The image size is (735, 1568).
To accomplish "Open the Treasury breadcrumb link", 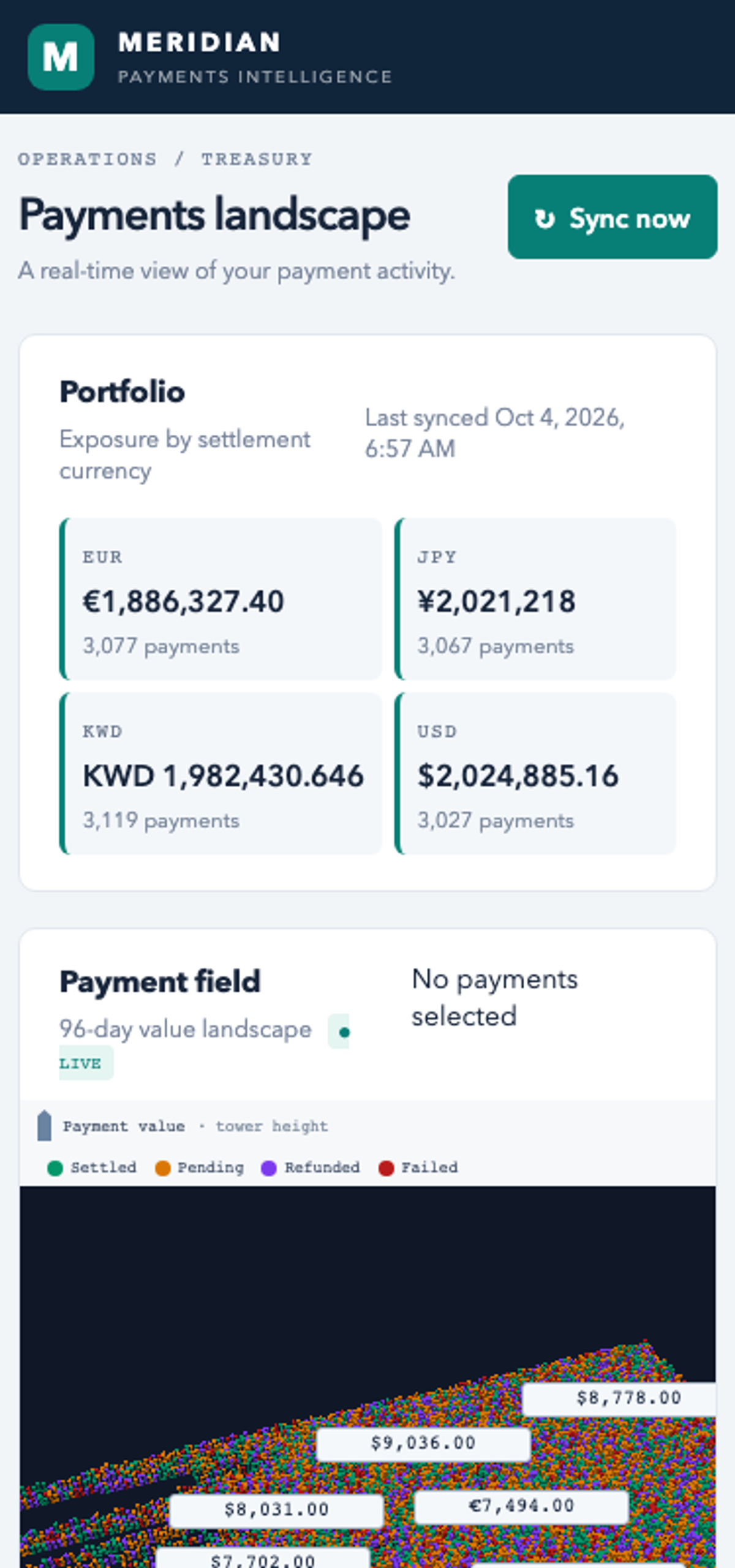I will (257, 159).
